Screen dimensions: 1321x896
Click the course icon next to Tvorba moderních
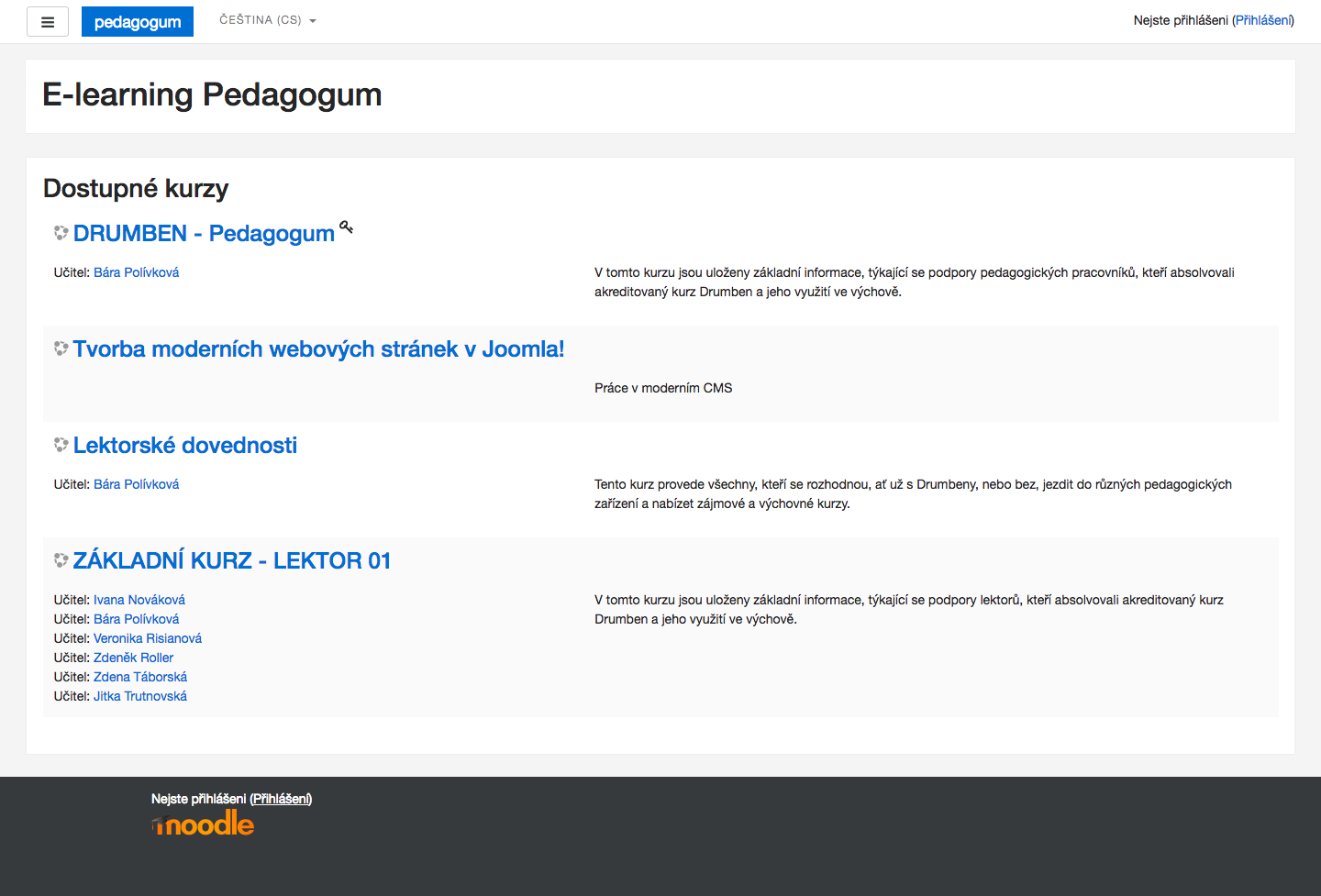point(61,348)
